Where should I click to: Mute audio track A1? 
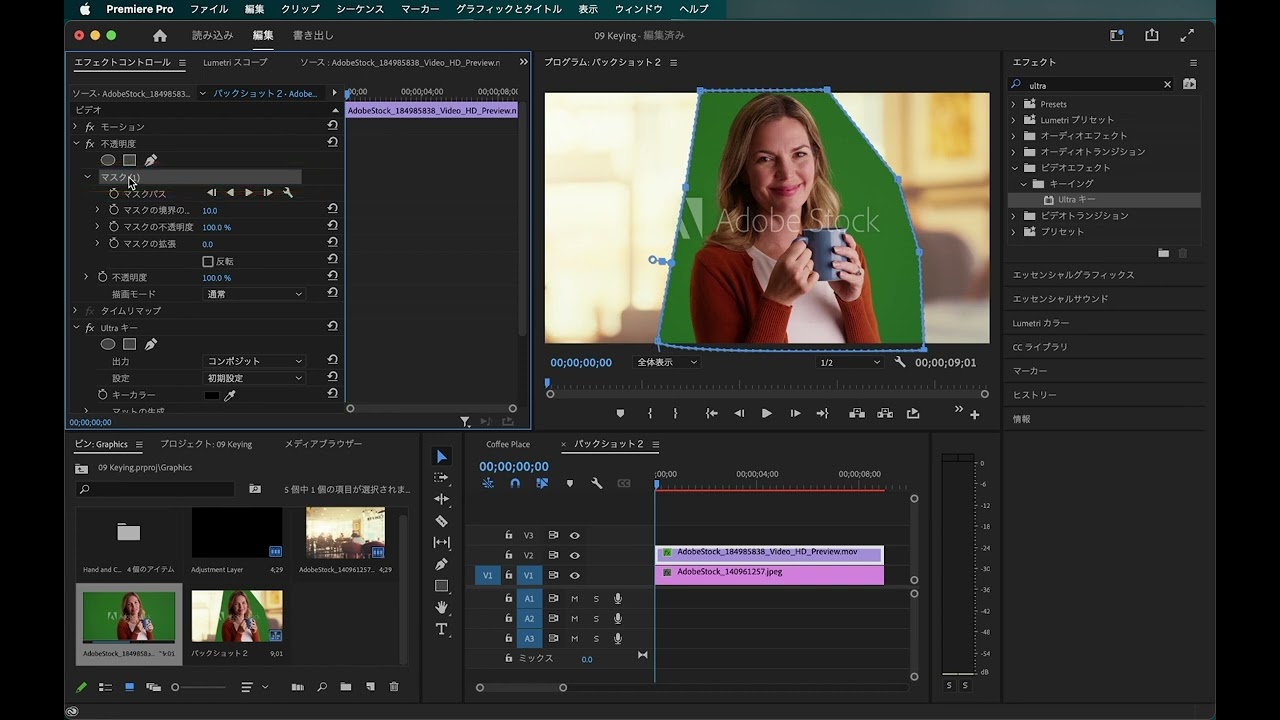click(574, 598)
